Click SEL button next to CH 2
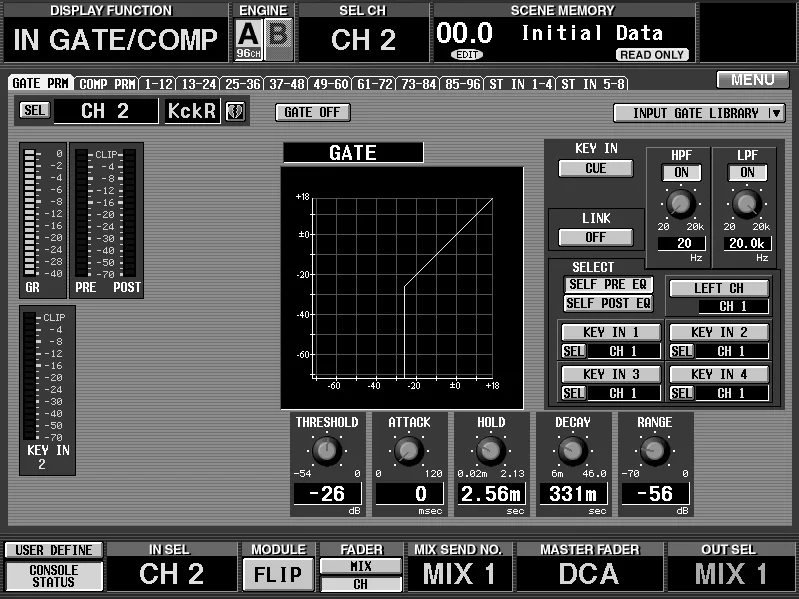799x599 pixels. tap(35, 110)
